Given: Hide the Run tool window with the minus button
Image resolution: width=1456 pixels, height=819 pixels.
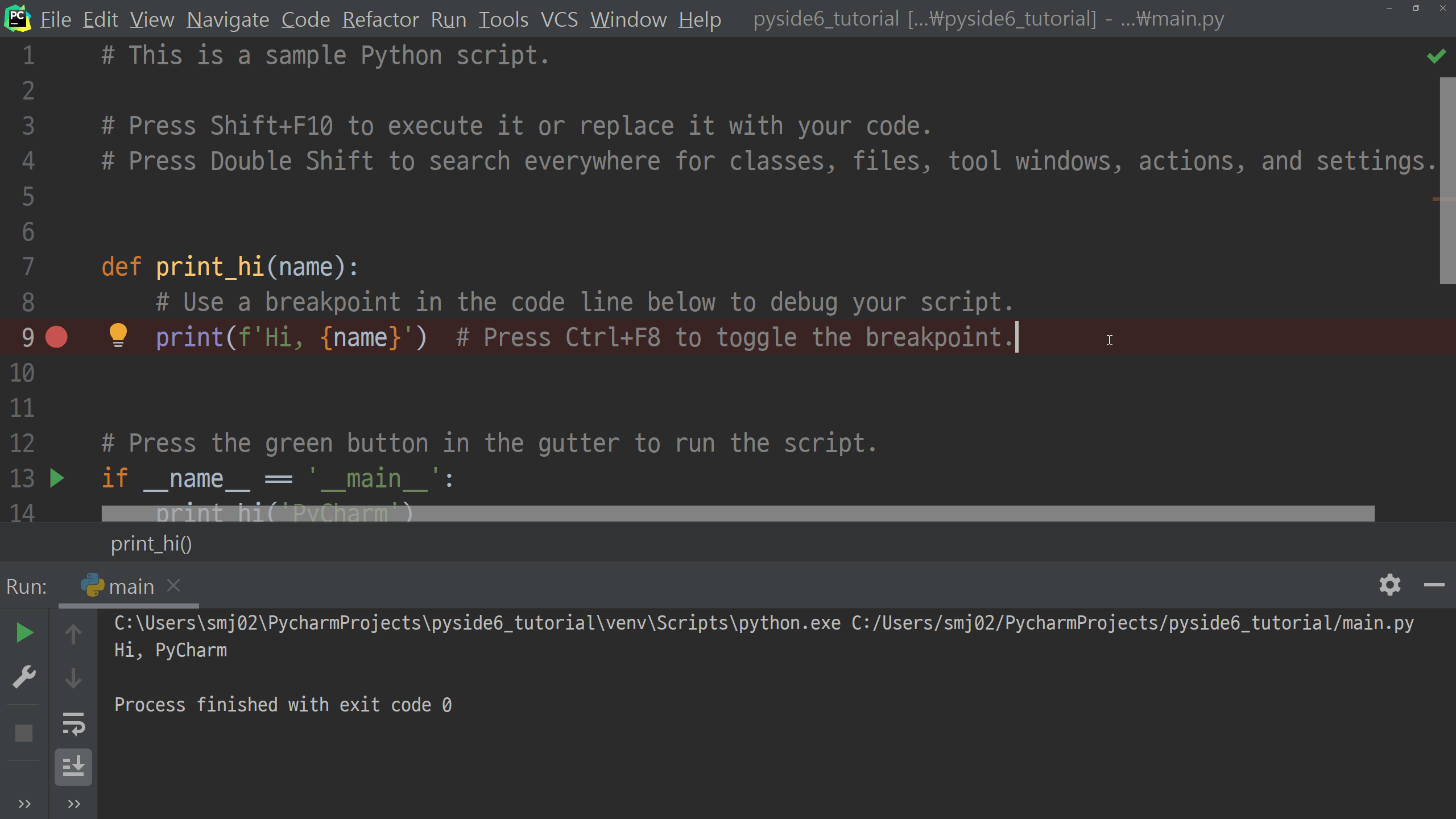Looking at the screenshot, I should (x=1434, y=585).
